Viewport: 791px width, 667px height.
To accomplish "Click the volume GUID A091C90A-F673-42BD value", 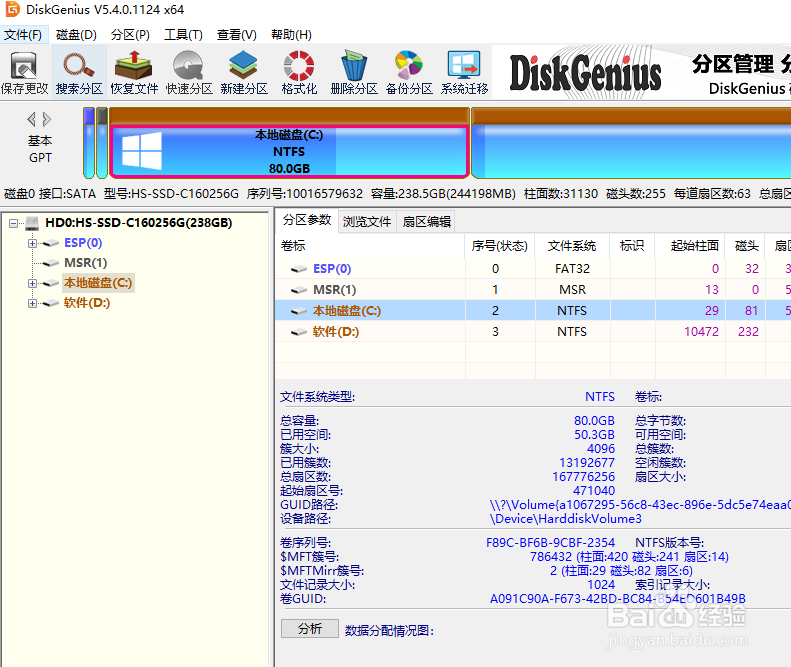I will click(x=617, y=599).
